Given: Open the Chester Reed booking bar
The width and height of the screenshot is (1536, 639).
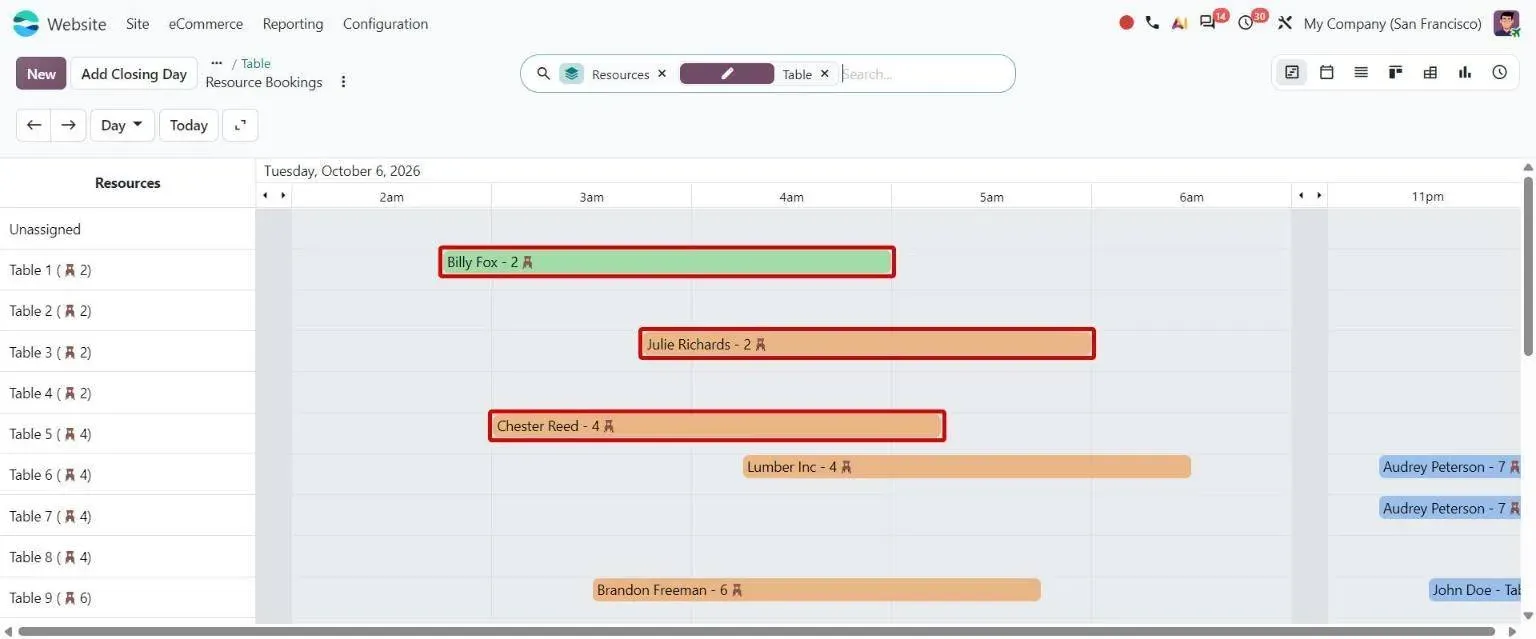Looking at the screenshot, I should tap(717, 426).
